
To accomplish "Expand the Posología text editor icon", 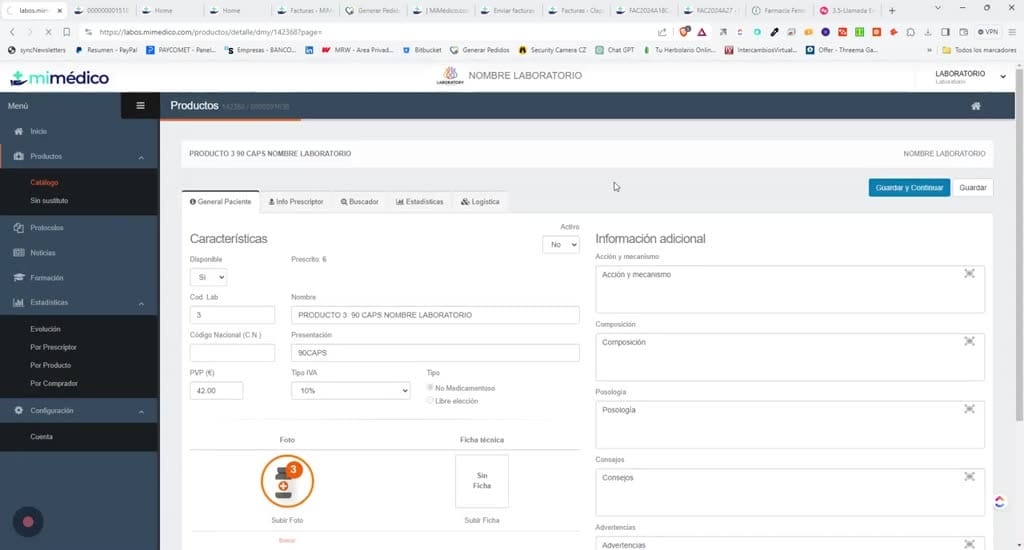I will click(x=969, y=409).
